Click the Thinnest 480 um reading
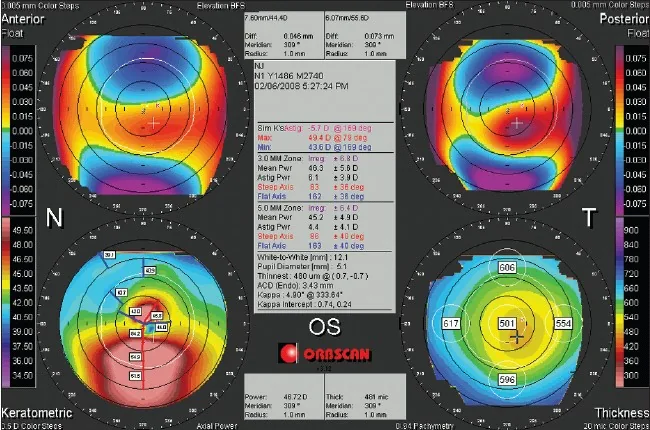650x430 pixels. pos(313,276)
